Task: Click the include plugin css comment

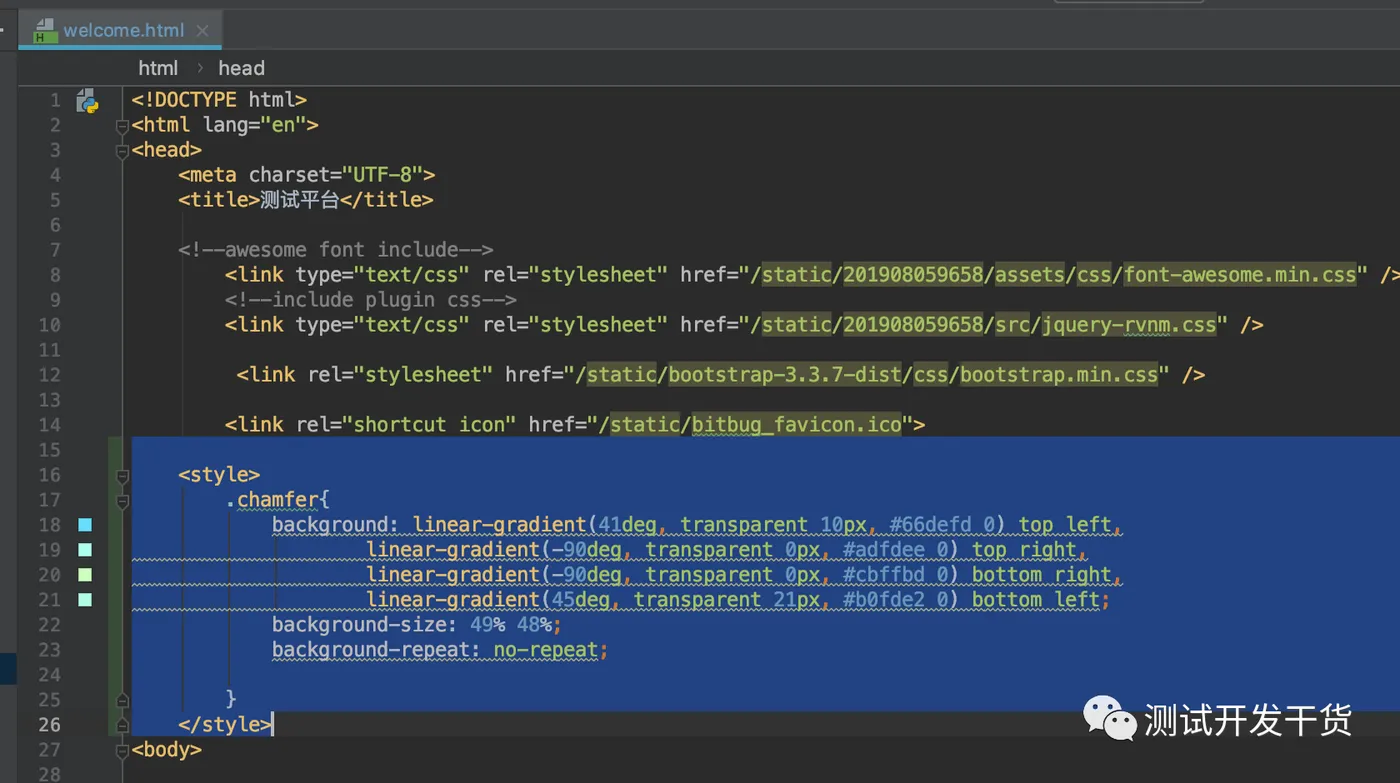Action: point(371,300)
